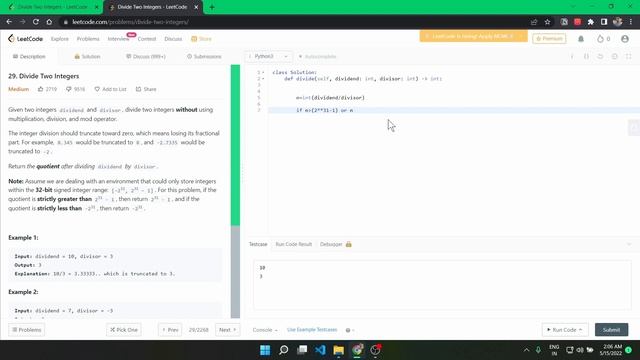
Task: Switch to Description tab
Action: coord(29,56)
